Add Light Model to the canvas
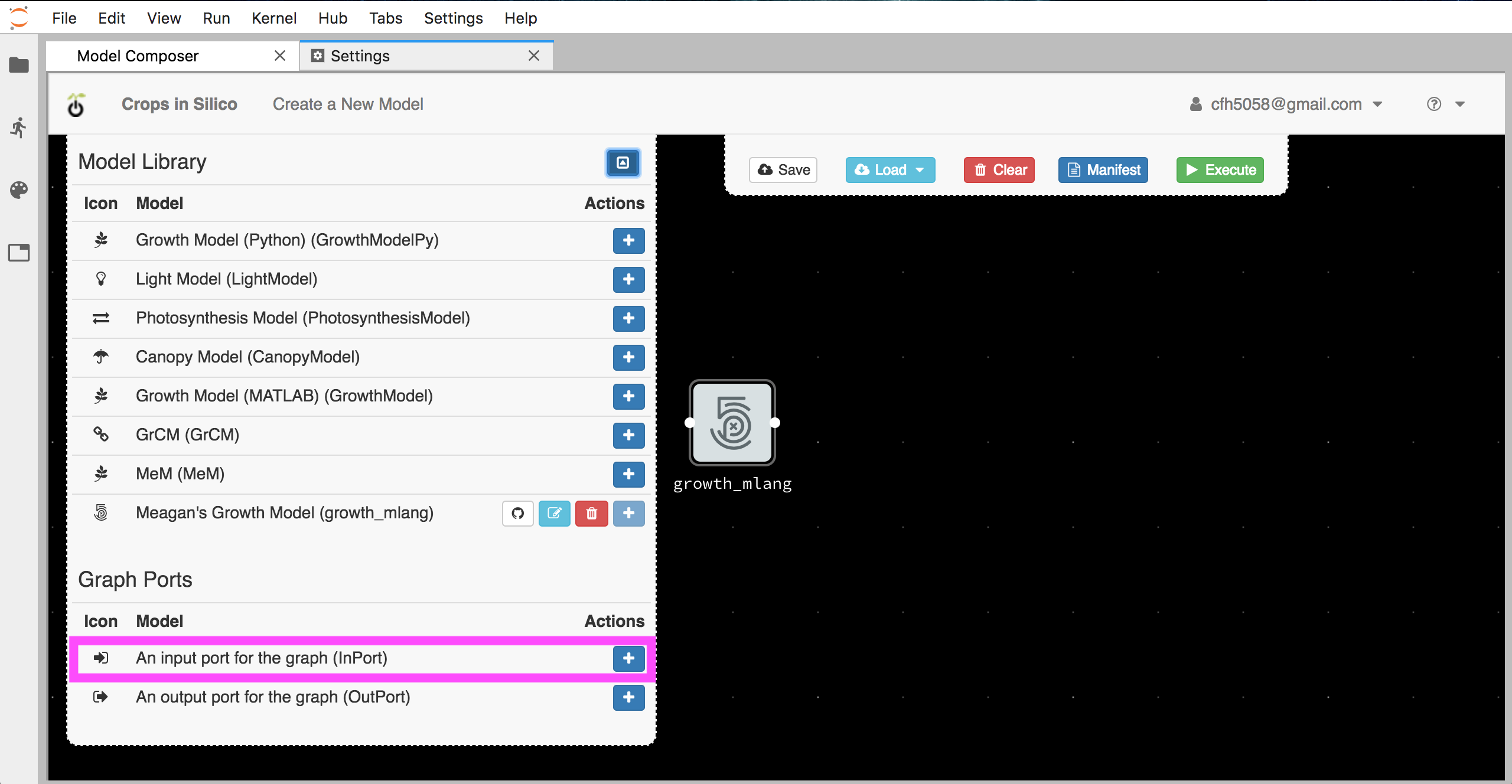Viewport: 1512px width, 784px height. [x=628, y=279]
